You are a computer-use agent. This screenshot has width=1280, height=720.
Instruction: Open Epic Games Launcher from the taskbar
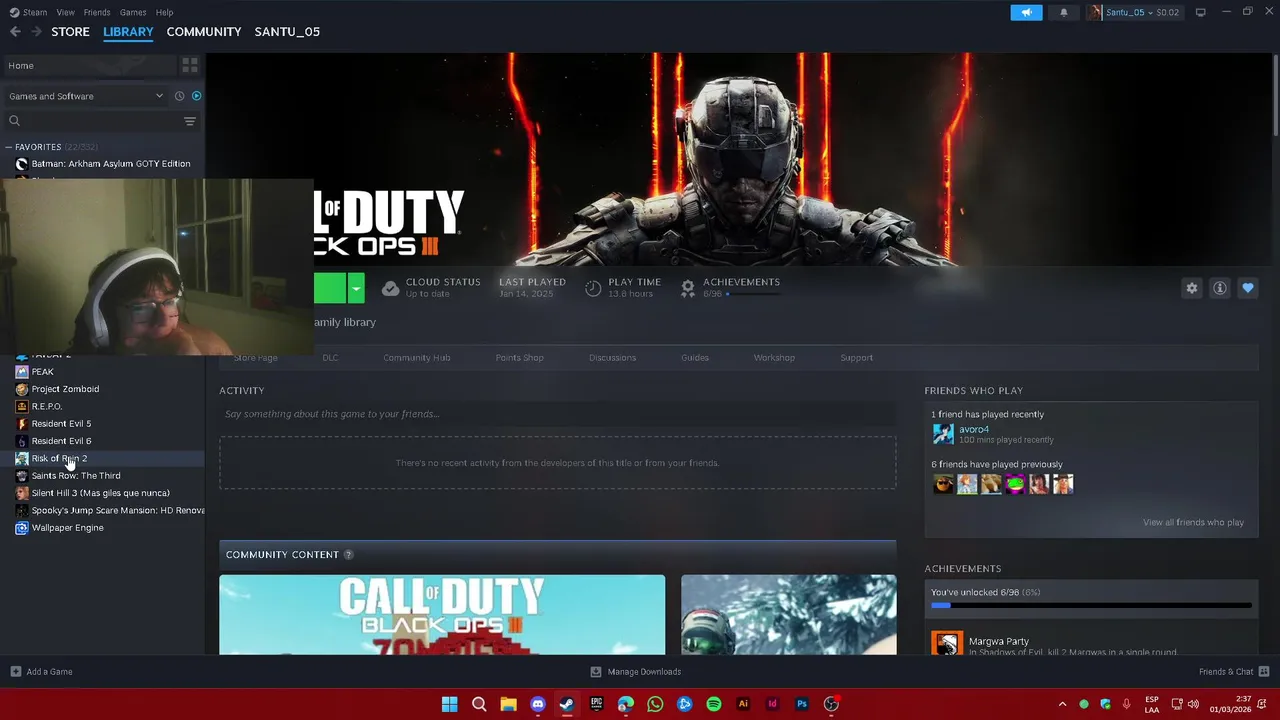coord(596,704)
